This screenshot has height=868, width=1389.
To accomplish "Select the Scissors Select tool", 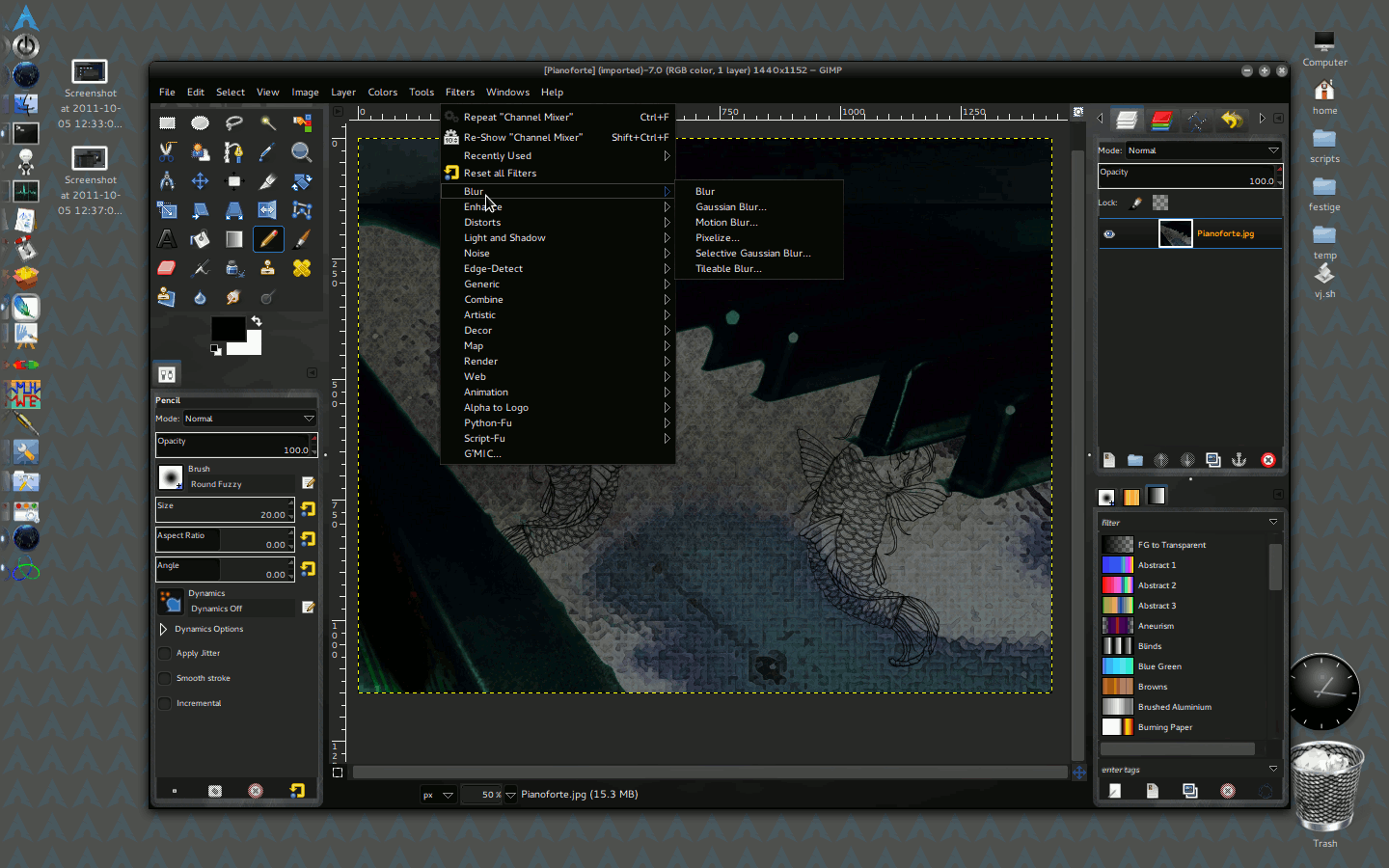I will (x=167, y=151).
